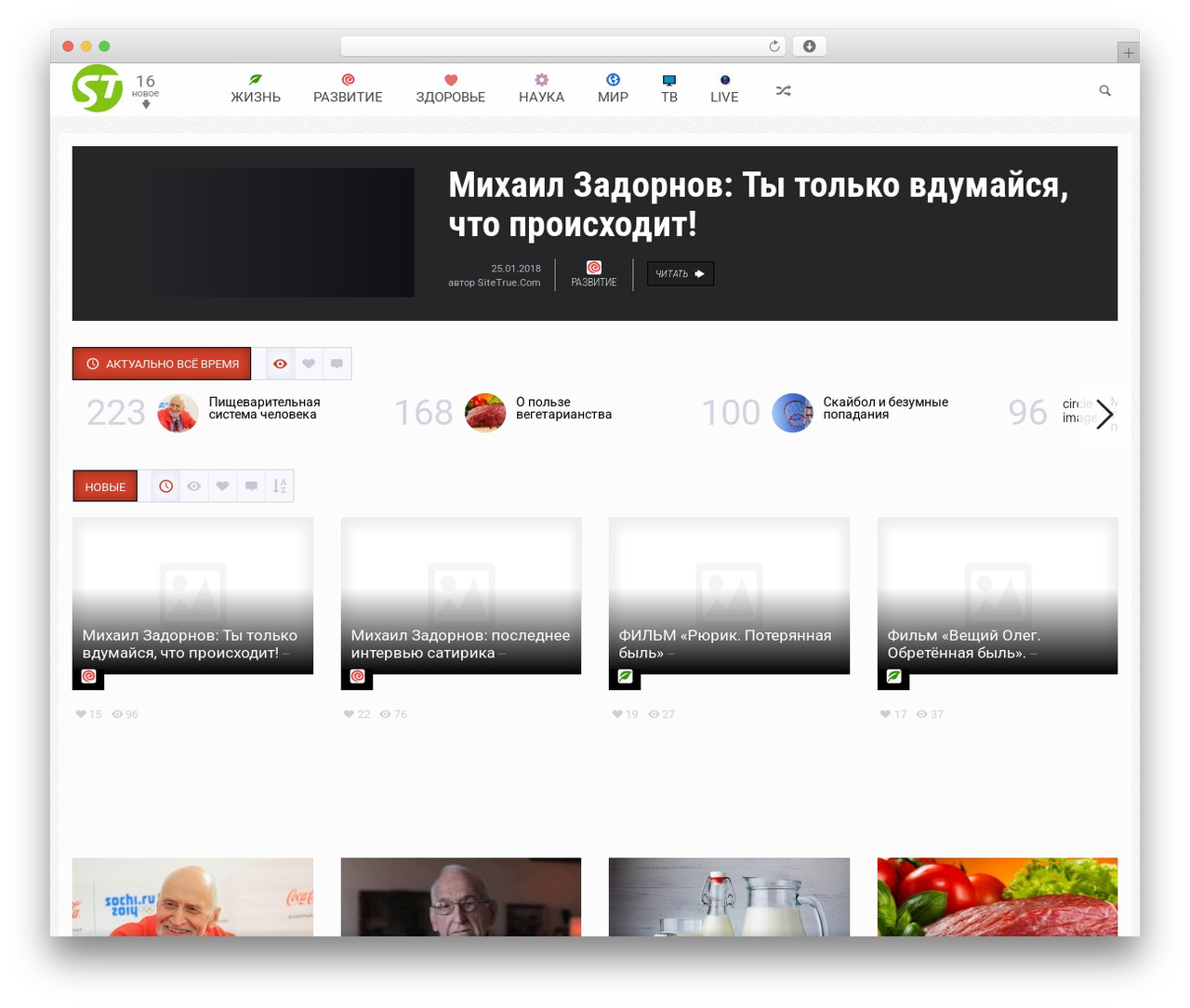Select the eye sort-by-views filter next to НОВЫЕ

pyautogui.click(x=193, y=485)
